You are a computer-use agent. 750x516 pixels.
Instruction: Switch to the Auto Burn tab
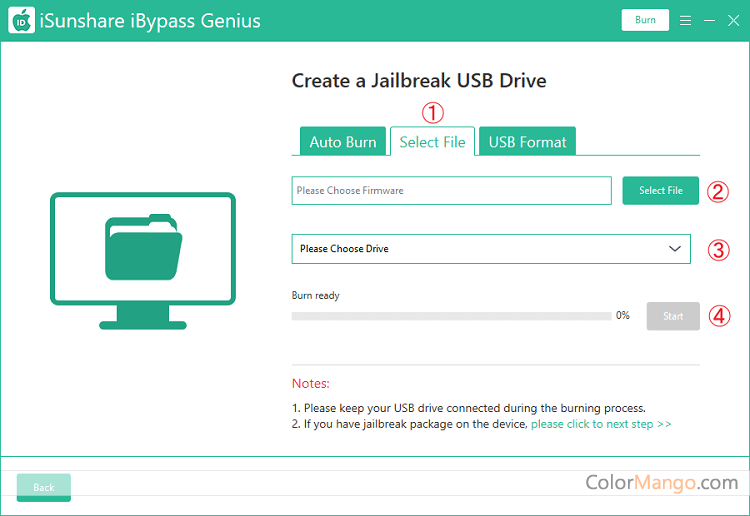[x=343, y=142]
